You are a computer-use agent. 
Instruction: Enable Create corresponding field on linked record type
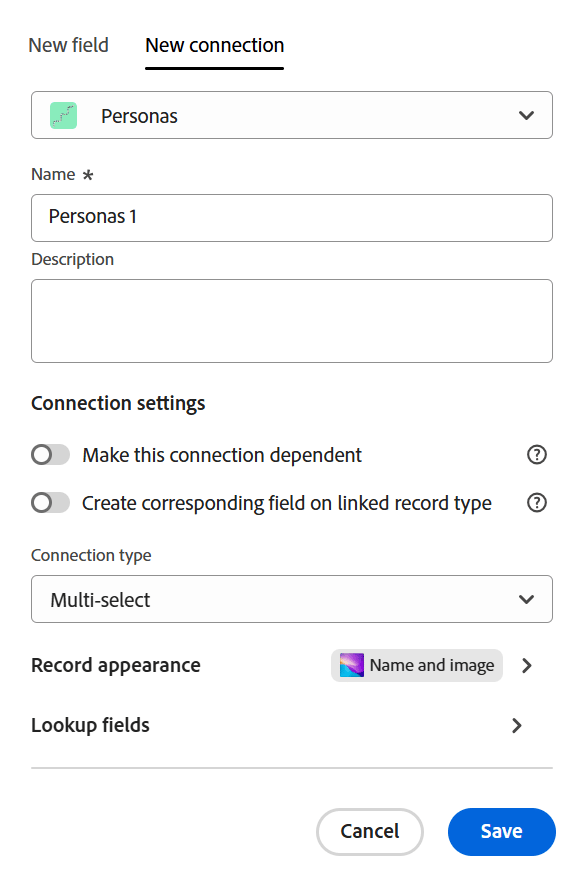click(x=50, y=502)
